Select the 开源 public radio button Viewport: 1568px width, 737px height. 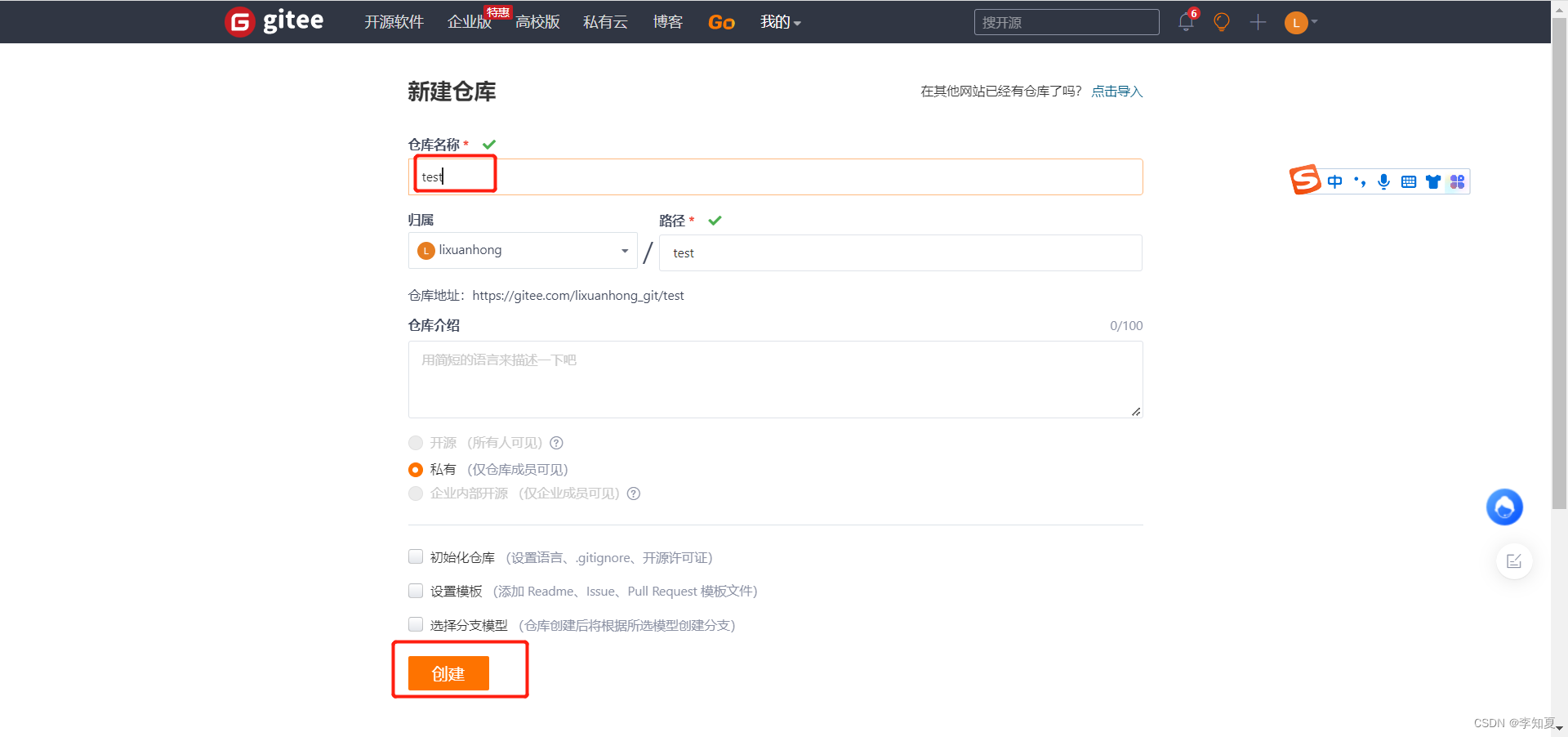416,443
